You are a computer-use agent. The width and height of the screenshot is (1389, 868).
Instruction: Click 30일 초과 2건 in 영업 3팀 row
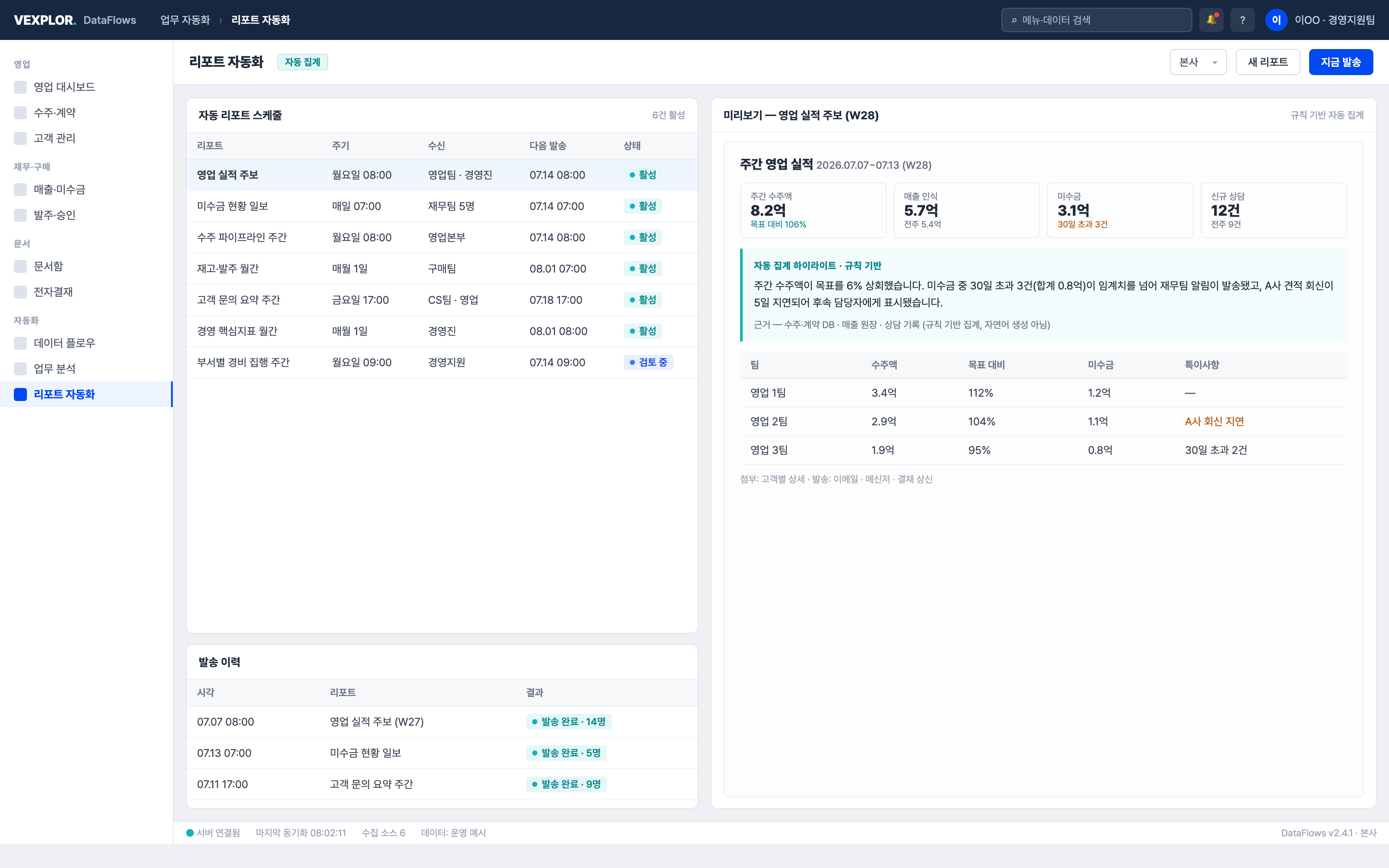click(x=1216, y=450)
